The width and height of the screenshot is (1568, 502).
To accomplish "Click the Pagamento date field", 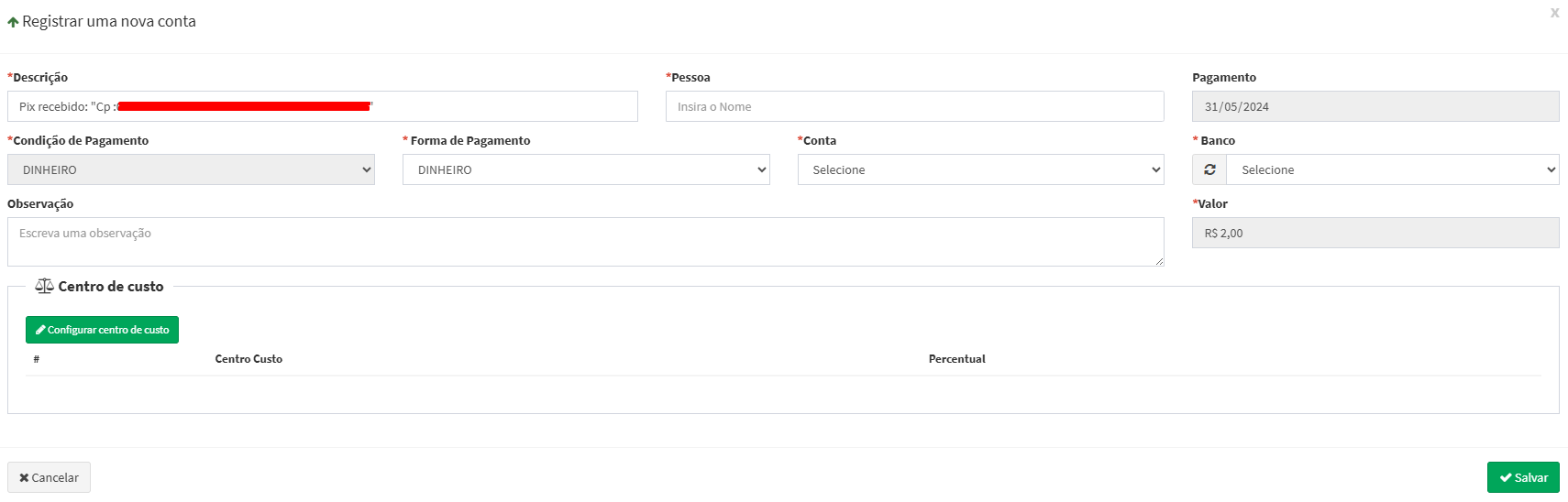I will pyautogui.click(x=1375, y=106).
